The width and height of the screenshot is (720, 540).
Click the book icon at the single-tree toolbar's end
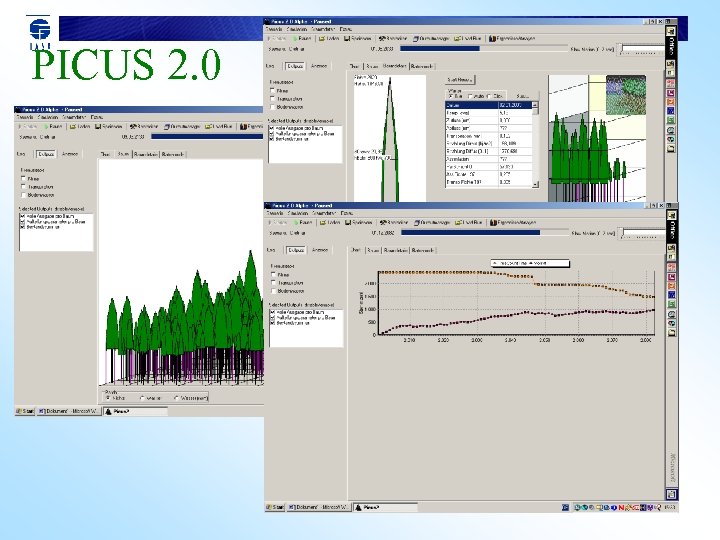pos(492,39)
